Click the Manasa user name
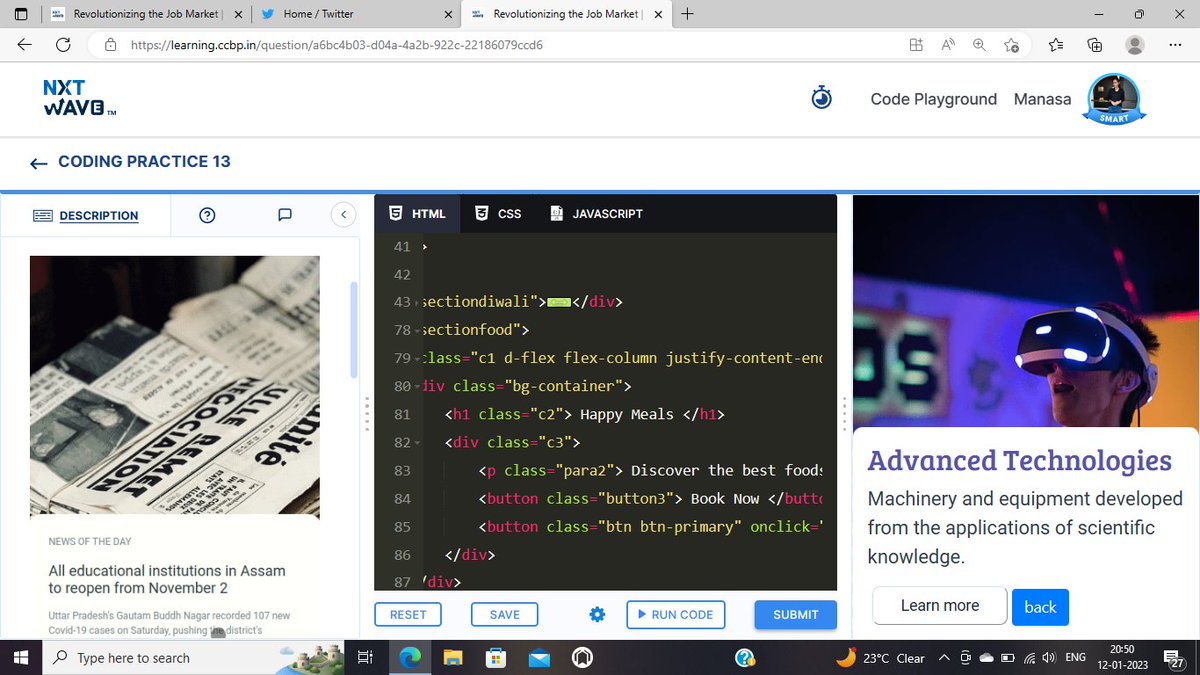1200x675 pixels. 1042,99
